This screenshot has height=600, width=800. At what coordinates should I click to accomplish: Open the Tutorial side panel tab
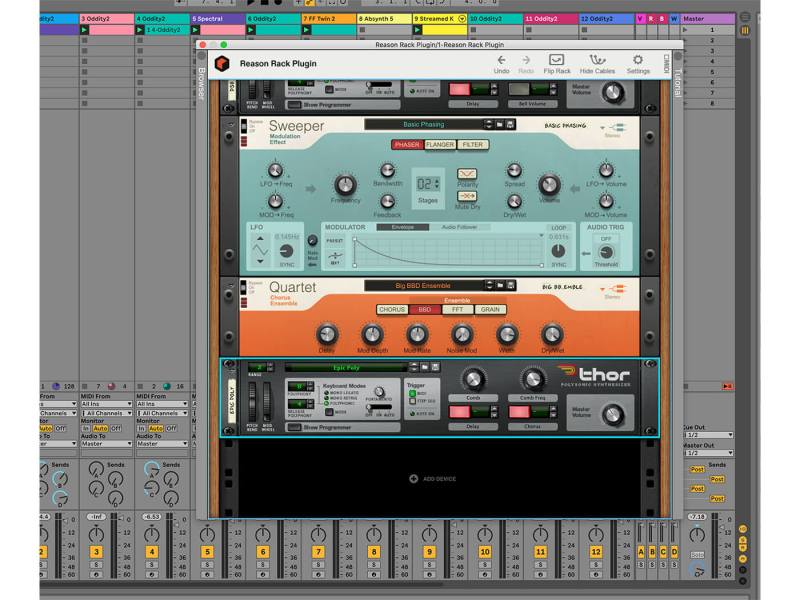pyautogui.click(x=678, y=83)
